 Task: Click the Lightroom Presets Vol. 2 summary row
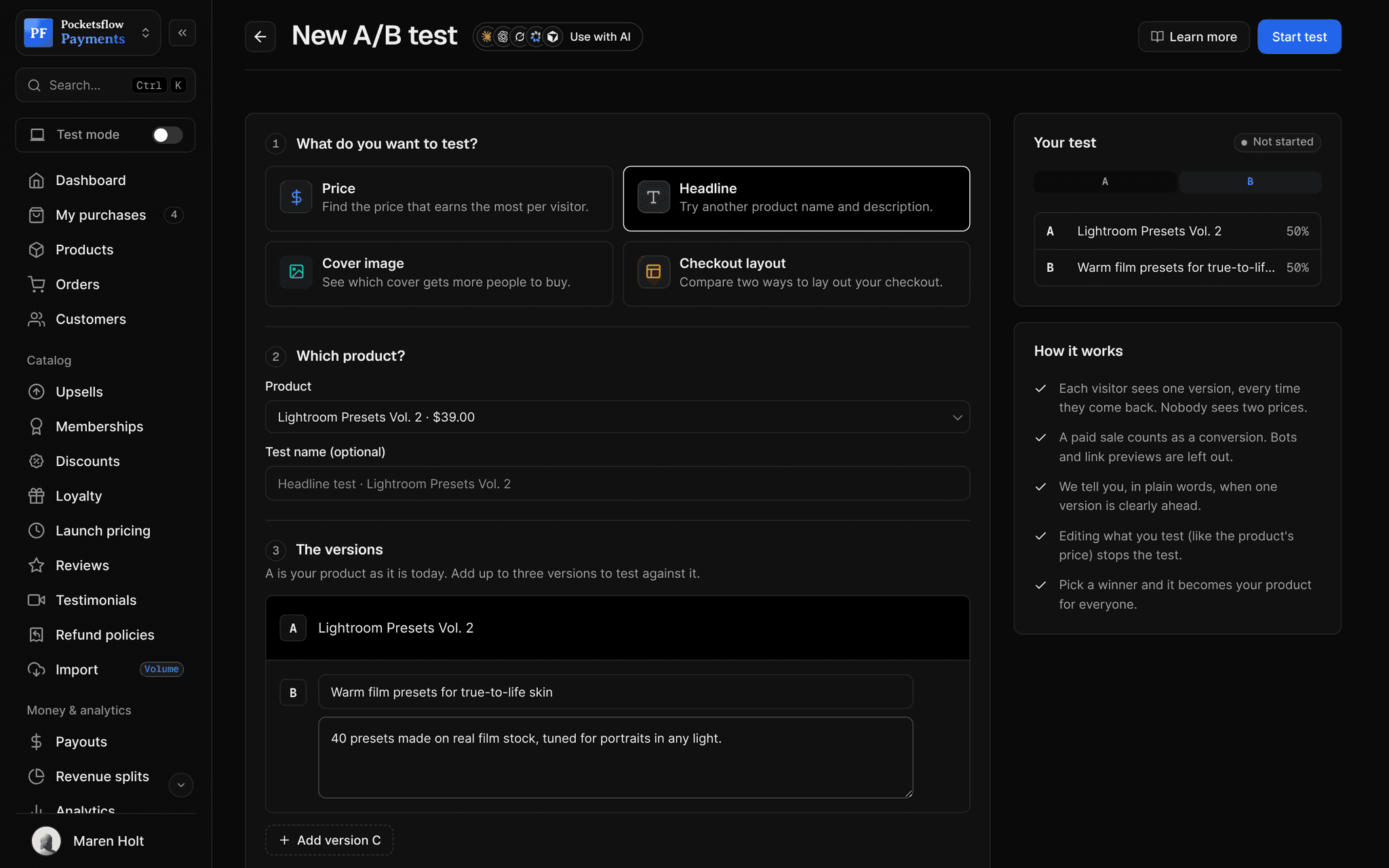[1177, 231]
